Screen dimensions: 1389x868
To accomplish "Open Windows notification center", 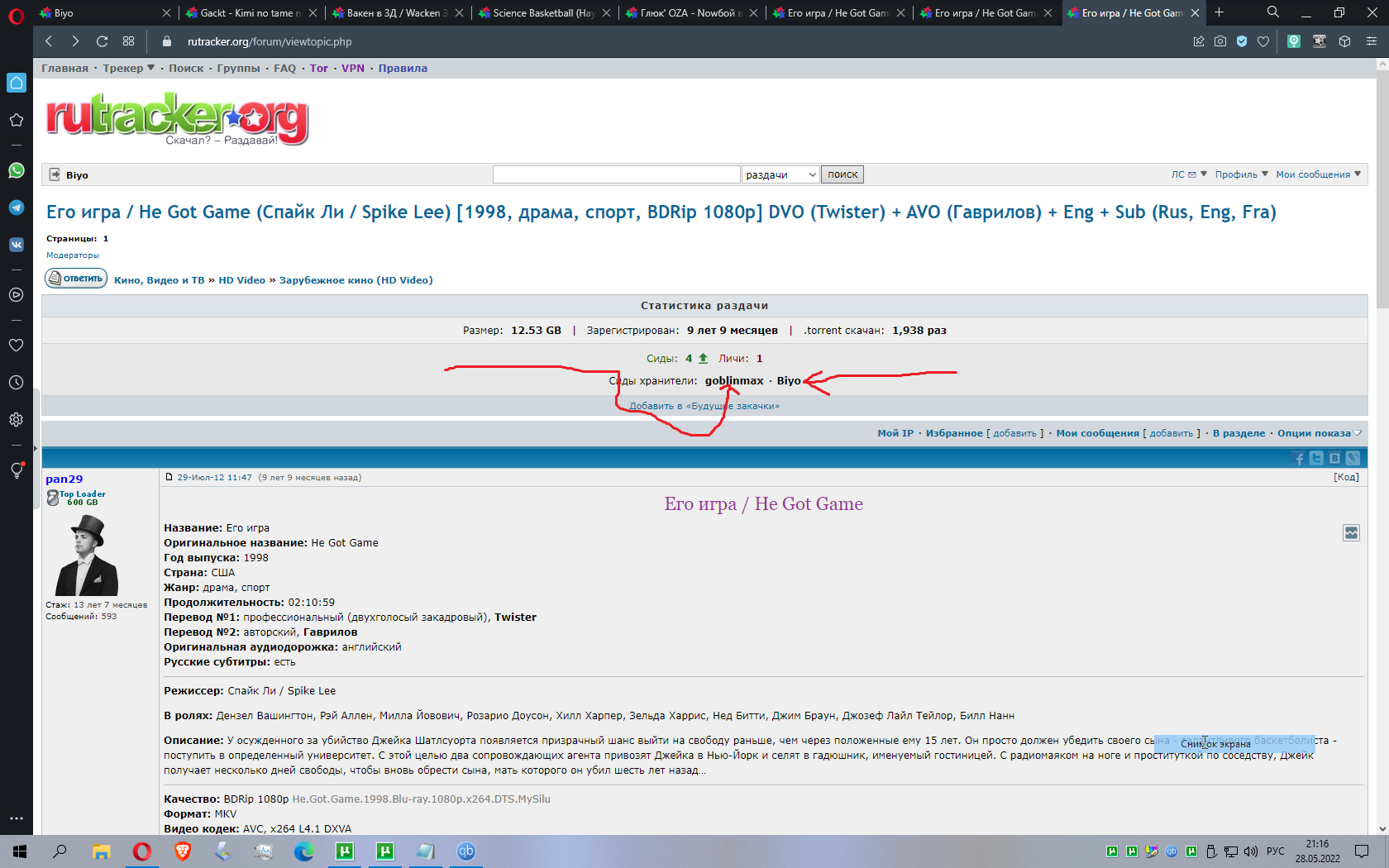I will tap(1362, 851).
